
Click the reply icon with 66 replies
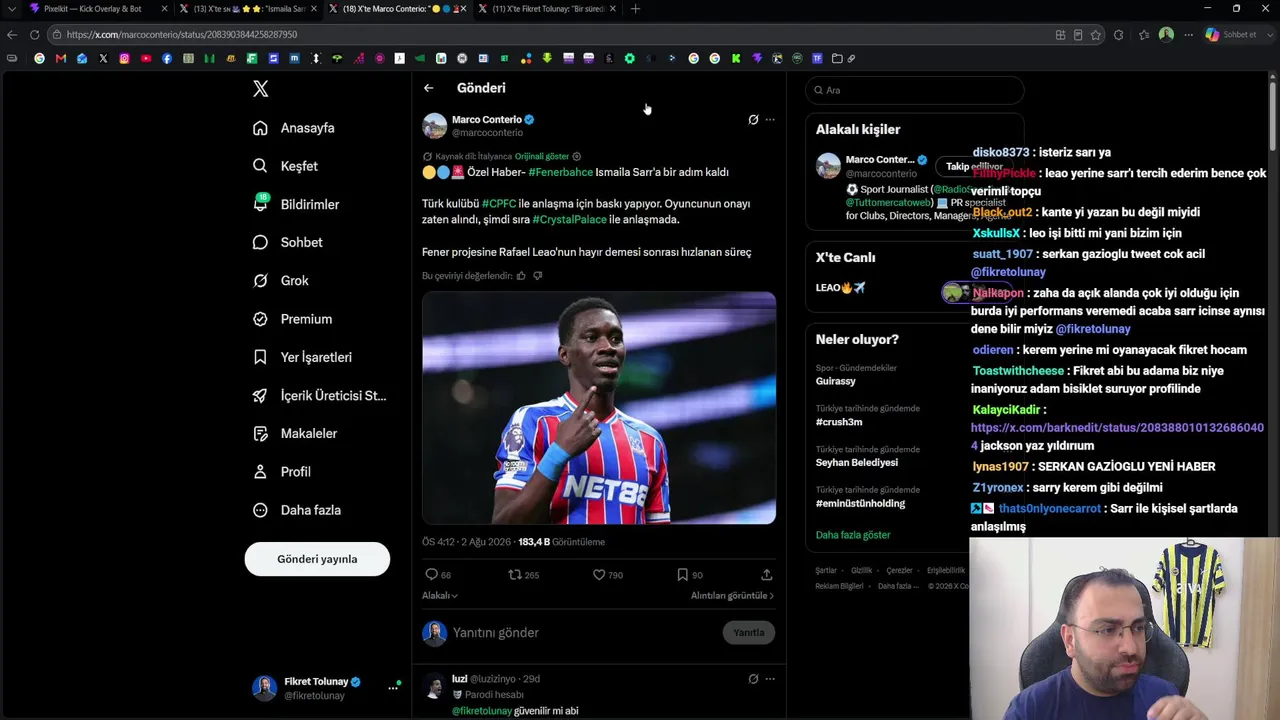tap(432, 575)
